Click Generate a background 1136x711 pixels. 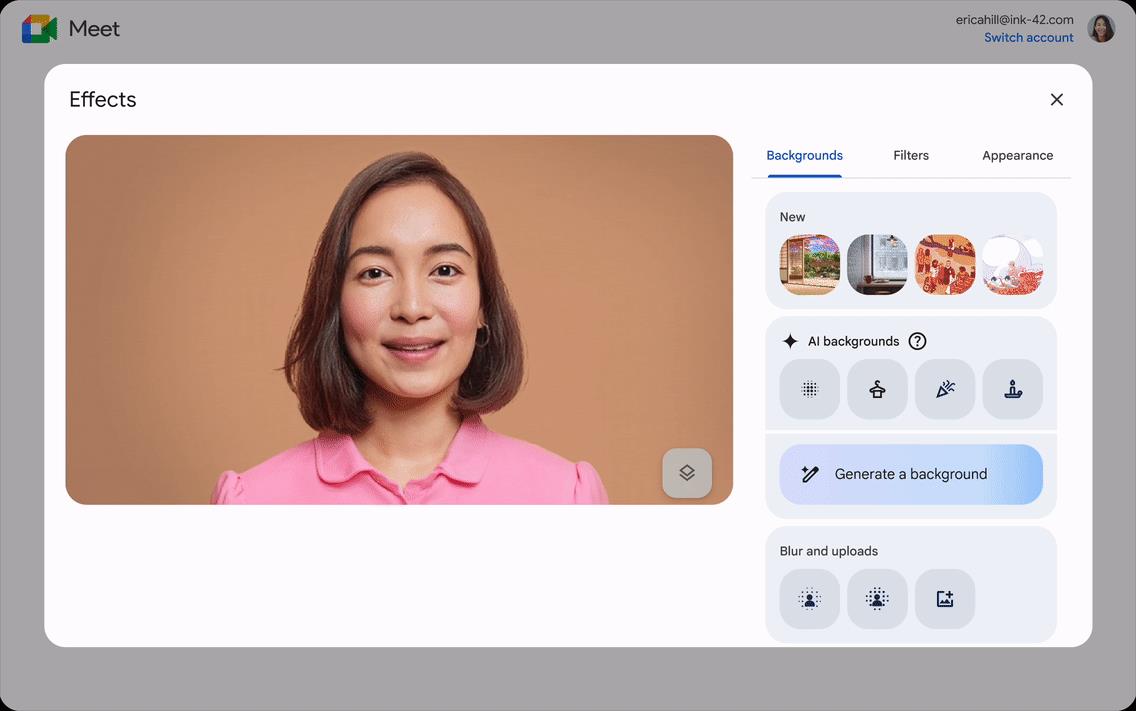910,473
